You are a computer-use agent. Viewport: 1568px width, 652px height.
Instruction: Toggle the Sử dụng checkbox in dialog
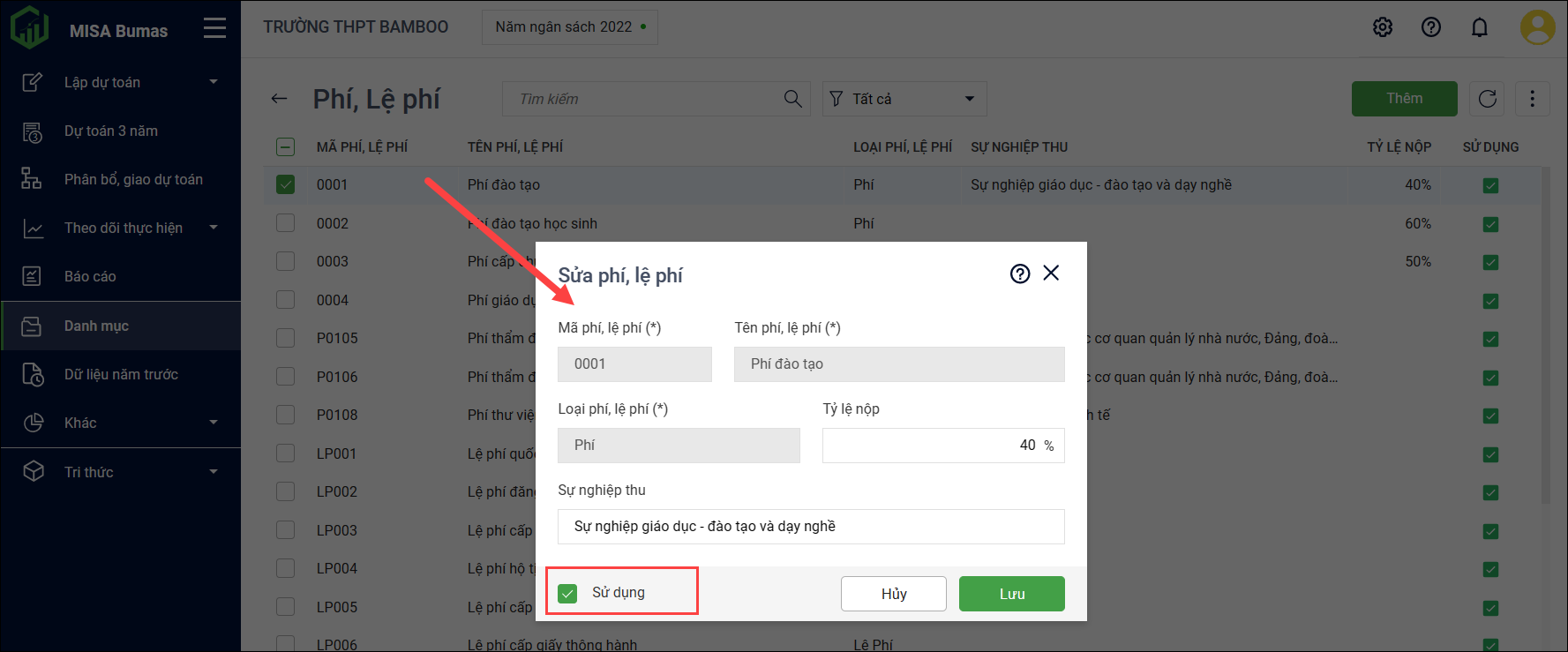click(568, 593)
